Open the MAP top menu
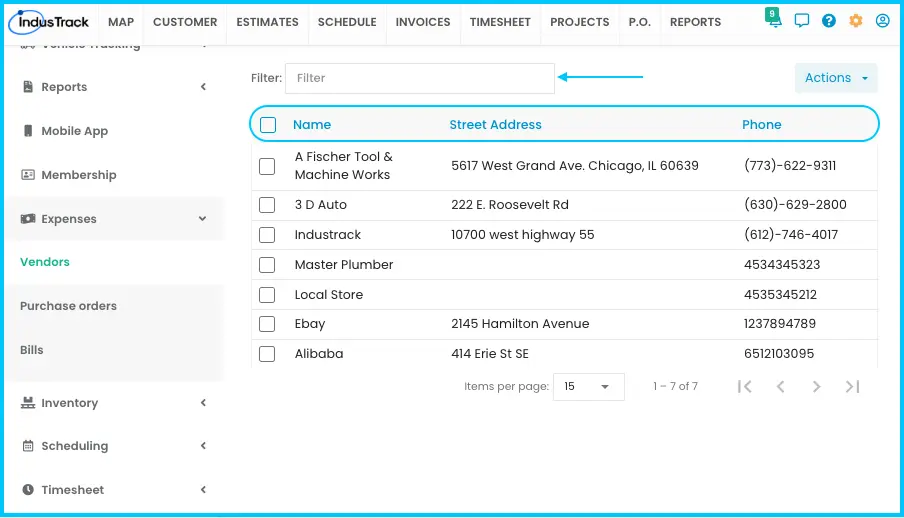904x518 pixels. [121, 22]
